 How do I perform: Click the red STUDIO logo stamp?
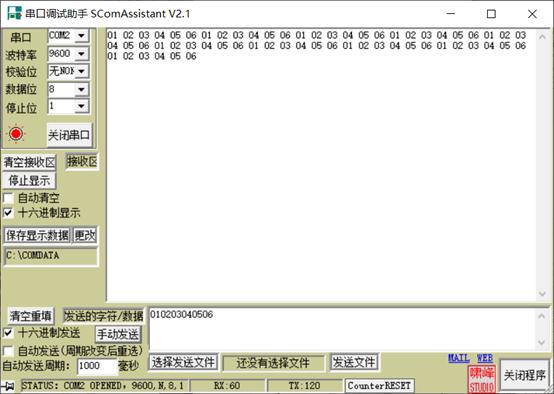click(x=481, y=380)
